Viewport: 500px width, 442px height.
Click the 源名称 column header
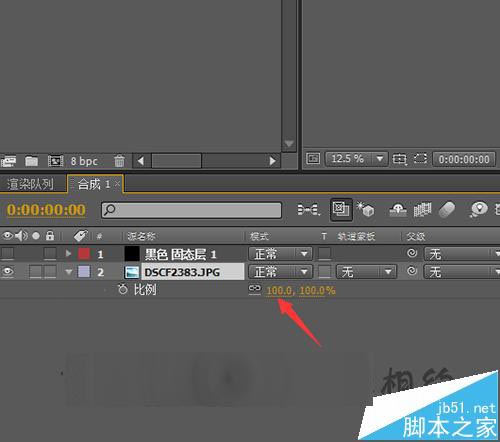pyautogui.click(x=141, y=237)
